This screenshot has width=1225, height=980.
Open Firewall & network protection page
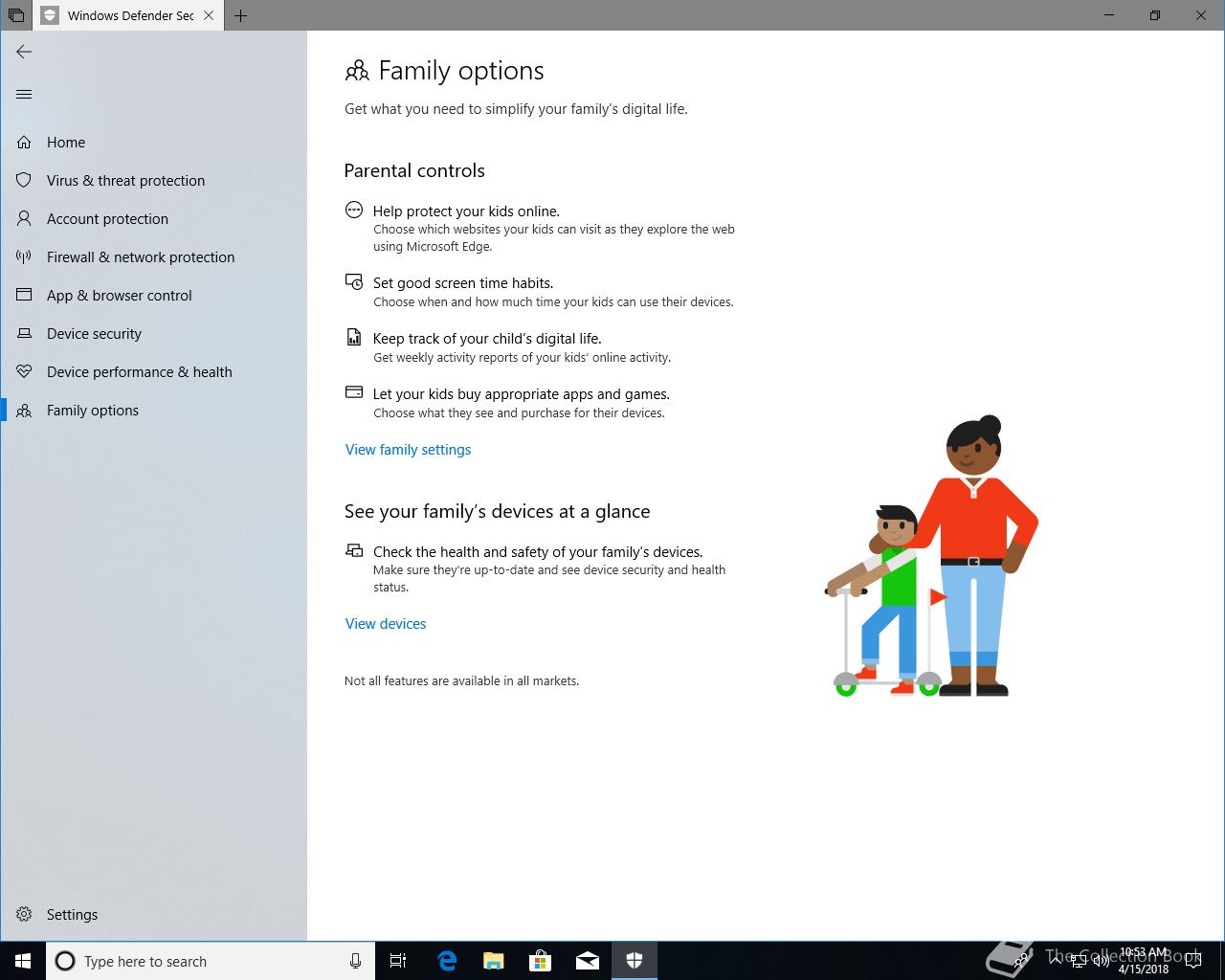point(153,256)
